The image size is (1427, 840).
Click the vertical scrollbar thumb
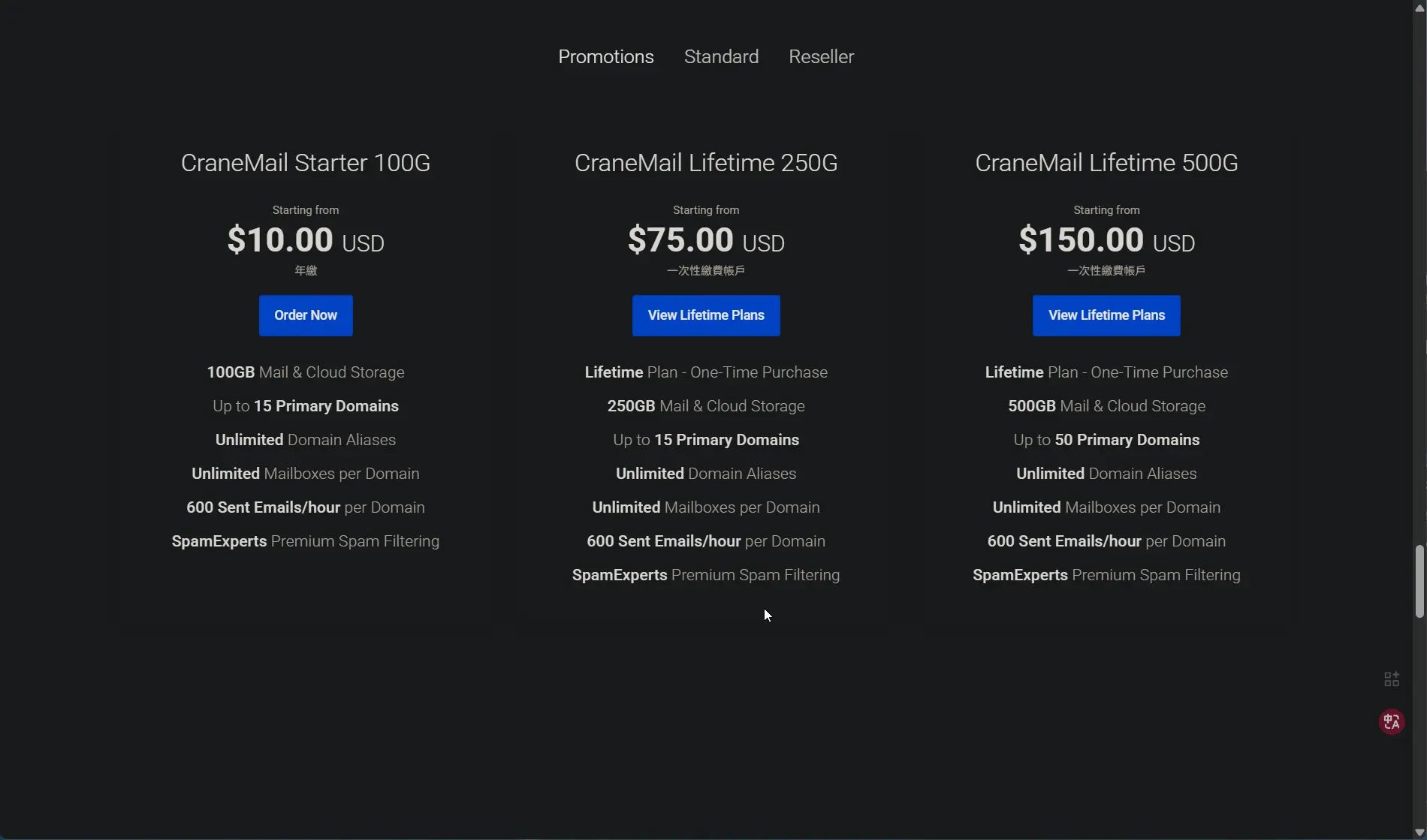(x=1419, y=582)
